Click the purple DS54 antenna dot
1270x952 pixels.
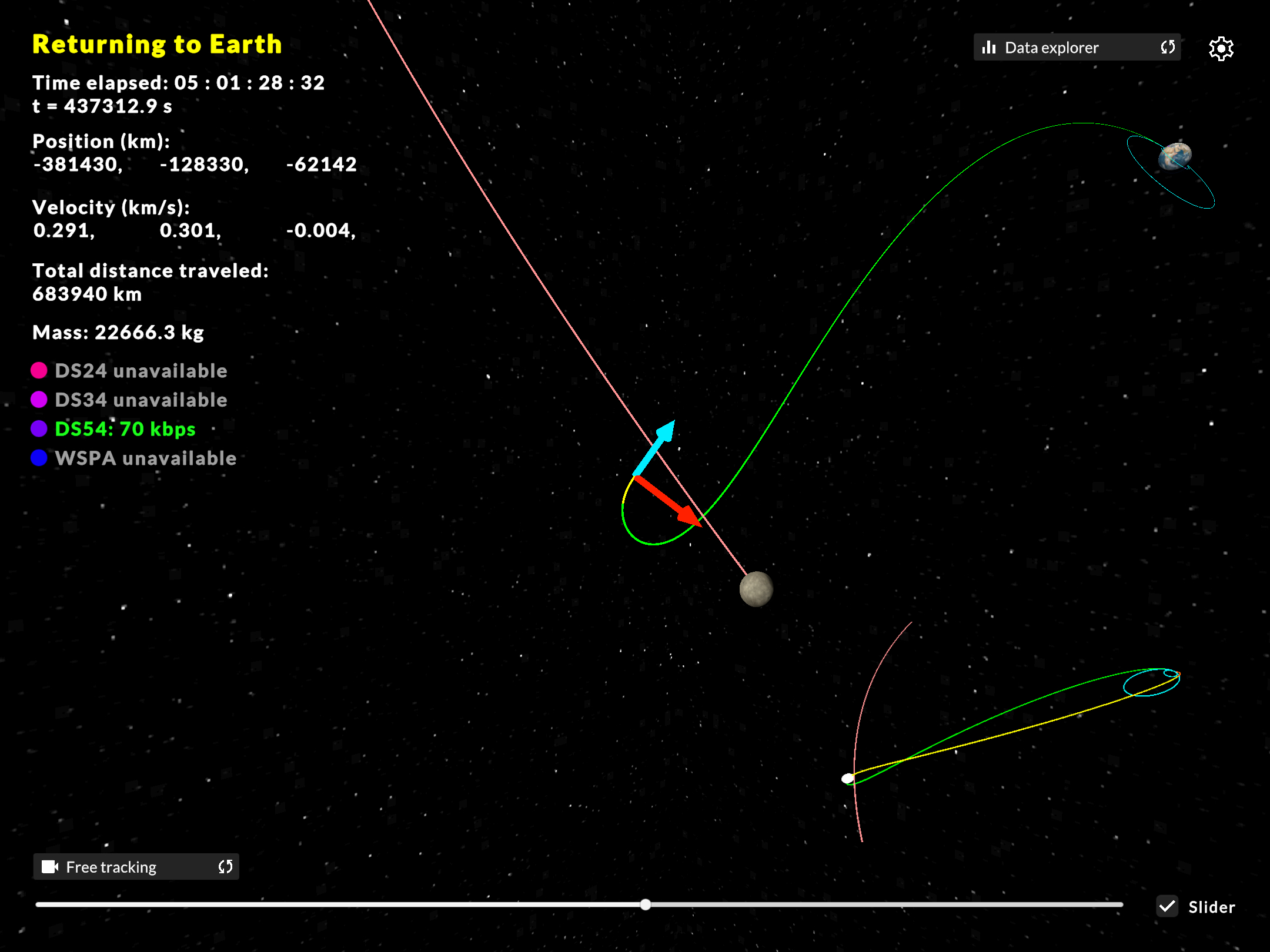[39, 428]
